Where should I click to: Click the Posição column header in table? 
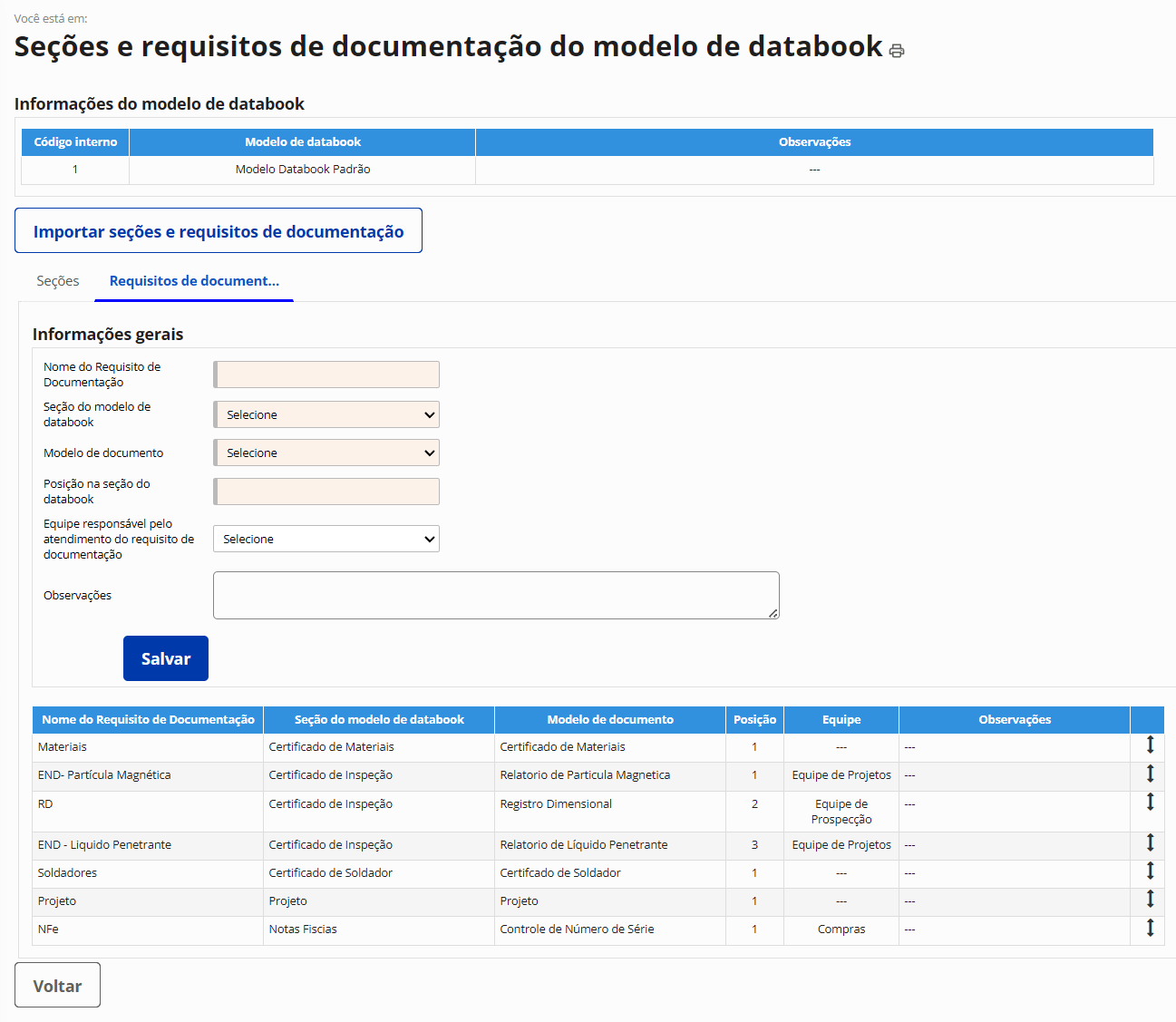(x=754, y=720)
